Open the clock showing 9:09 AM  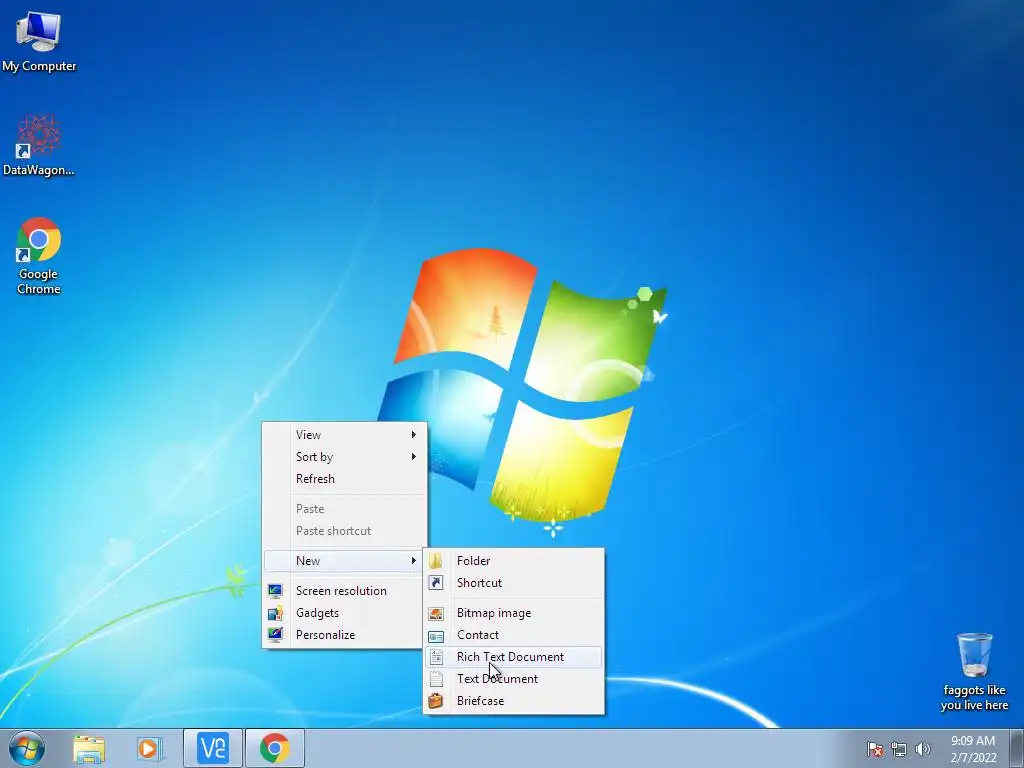tap(973, 749)
